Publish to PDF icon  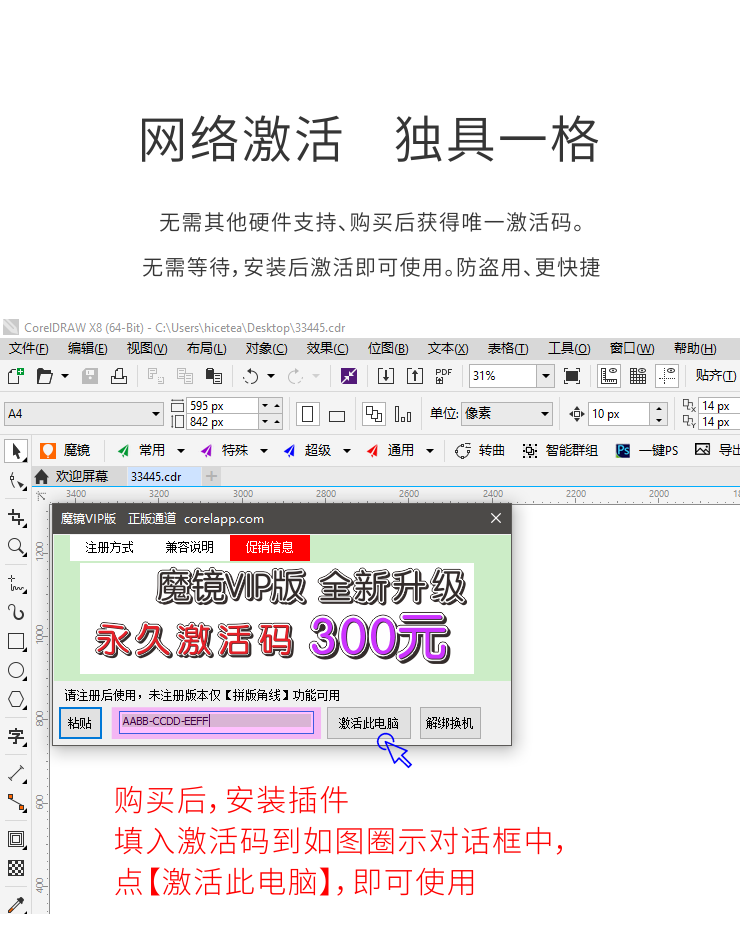(443, 376)
